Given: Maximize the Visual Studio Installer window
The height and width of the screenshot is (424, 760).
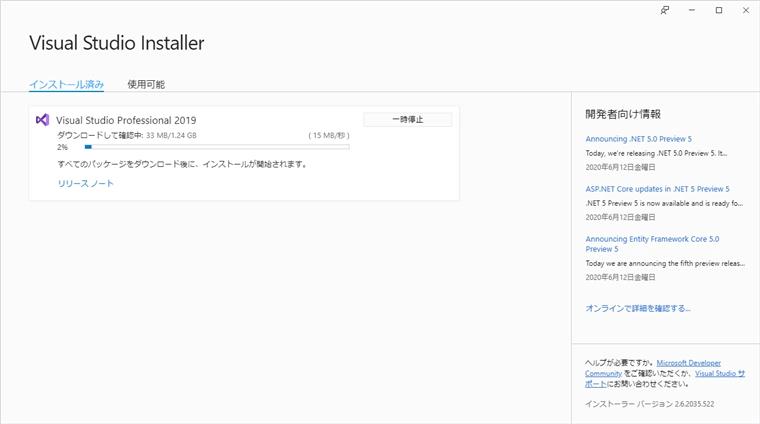Looking at the screenshot, I should point(719,10).
